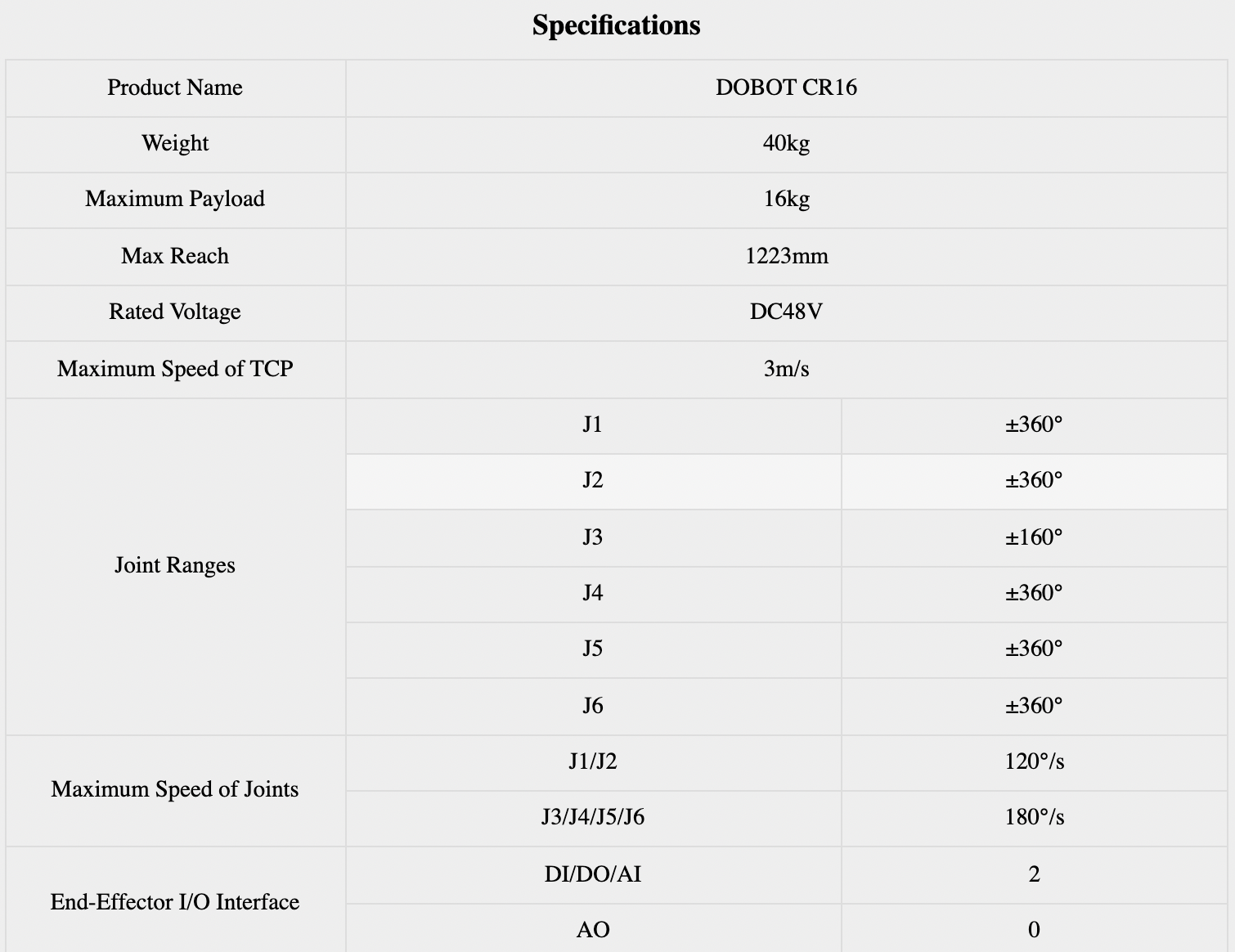Click the Joint Ranges row header
The height and width of the screenshot is (952, 1235).
coord(175,565)
